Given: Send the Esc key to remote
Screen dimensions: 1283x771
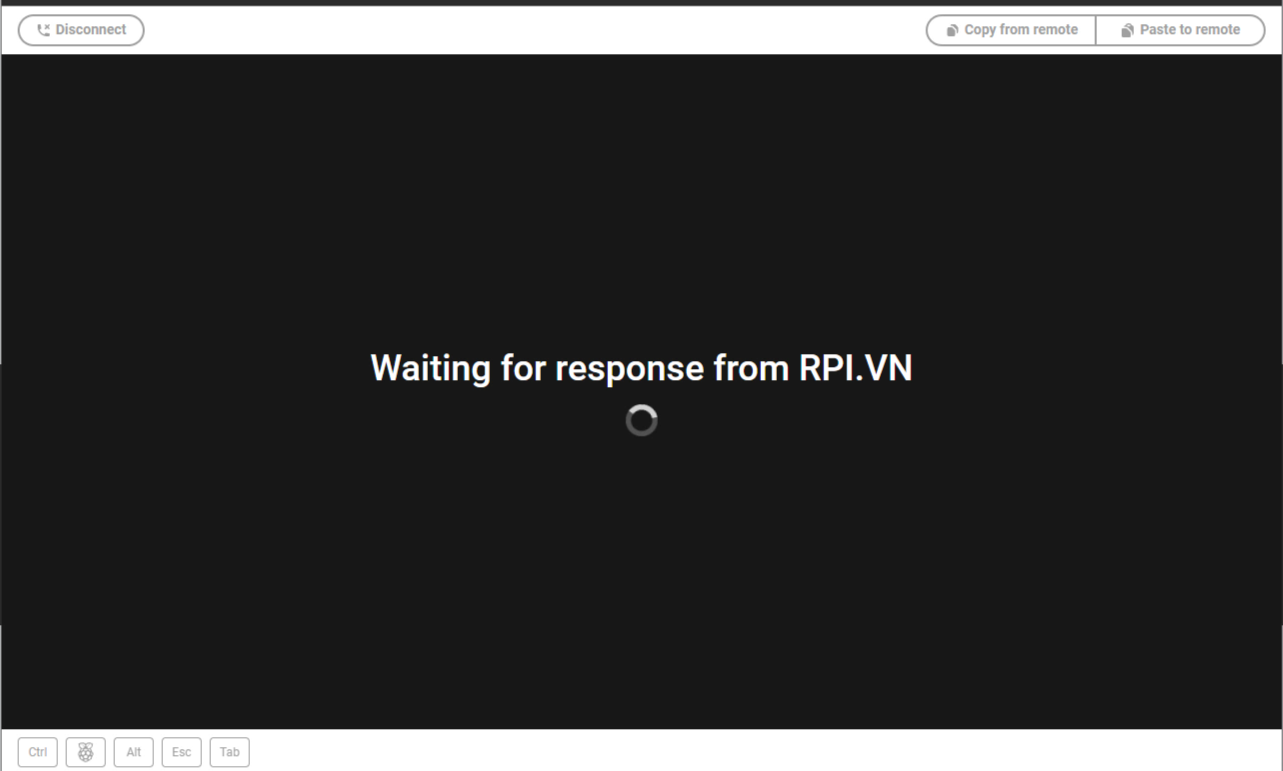Looking at the screenshot, I should click(182, 752).
